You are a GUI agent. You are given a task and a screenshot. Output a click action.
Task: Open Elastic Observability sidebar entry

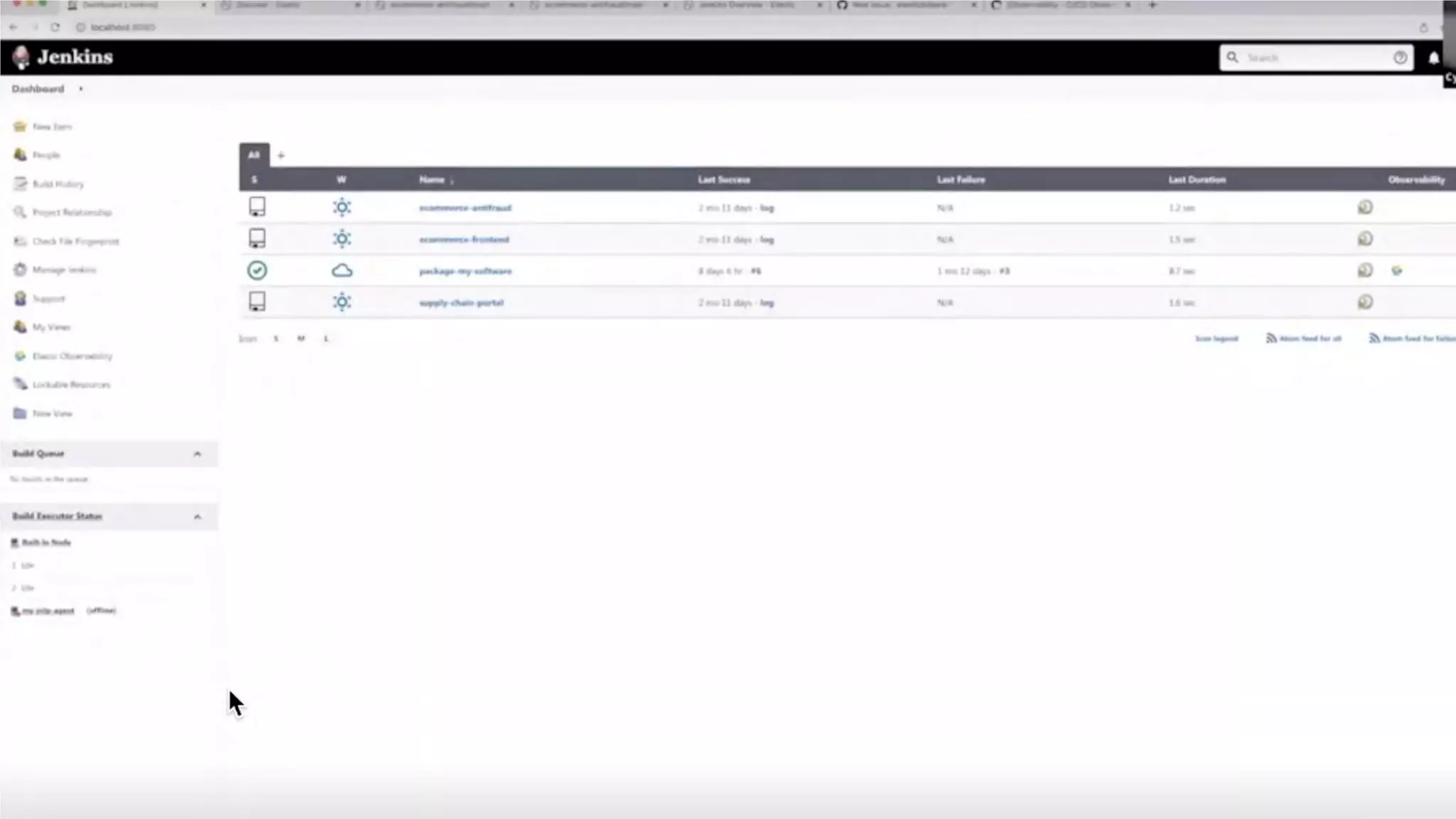[x=72, y=356]
